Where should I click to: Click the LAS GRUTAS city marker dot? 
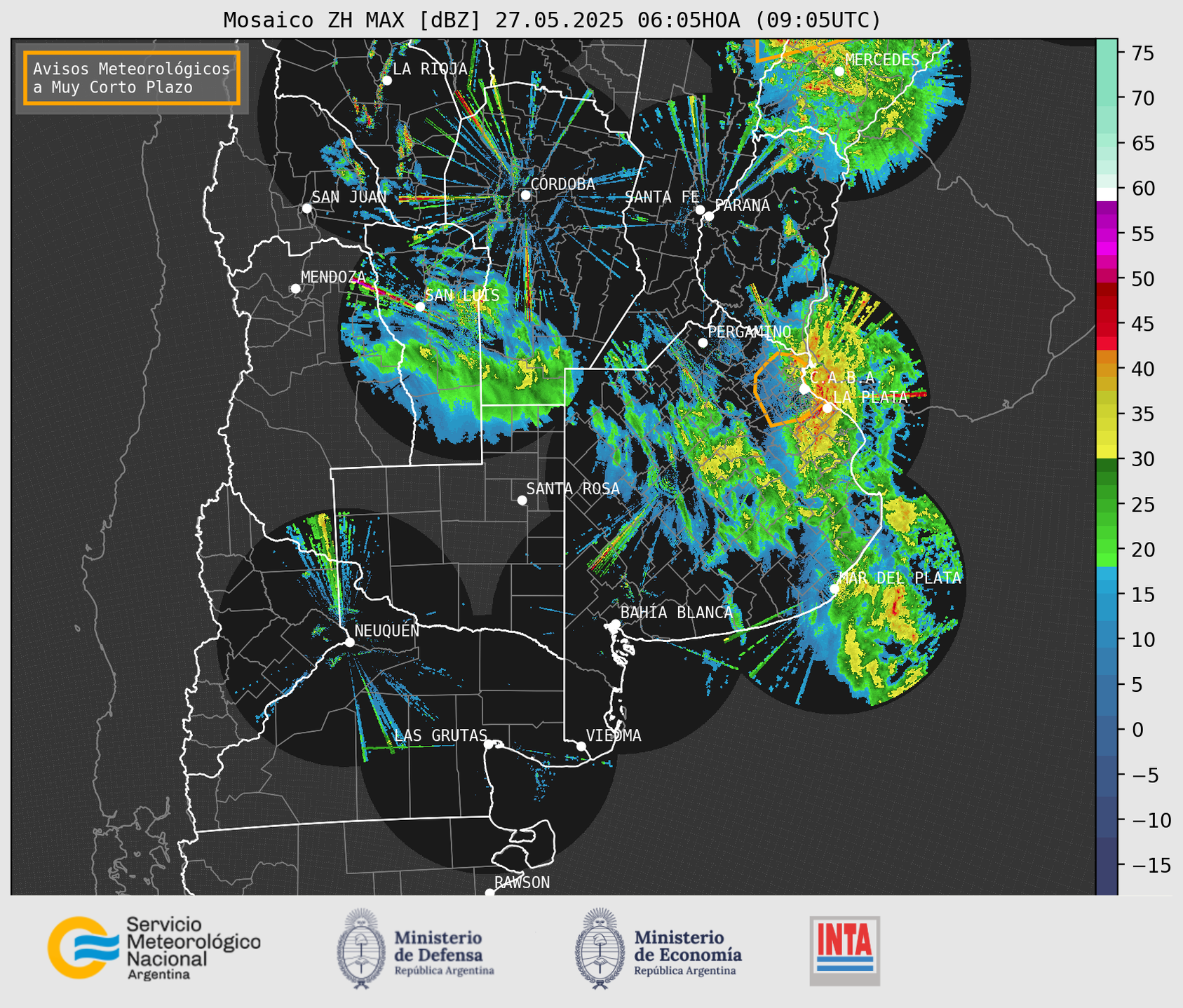click(489, 744)
